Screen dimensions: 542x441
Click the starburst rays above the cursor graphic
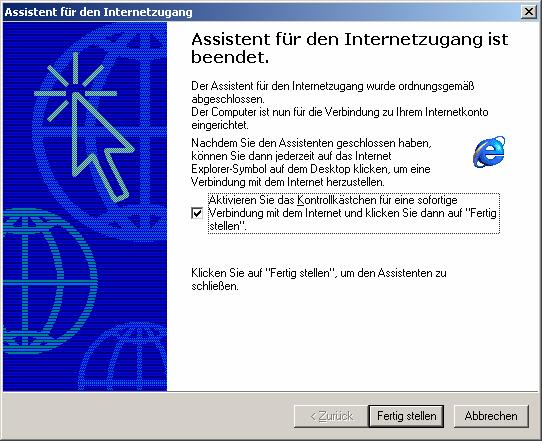click(75, 86)
